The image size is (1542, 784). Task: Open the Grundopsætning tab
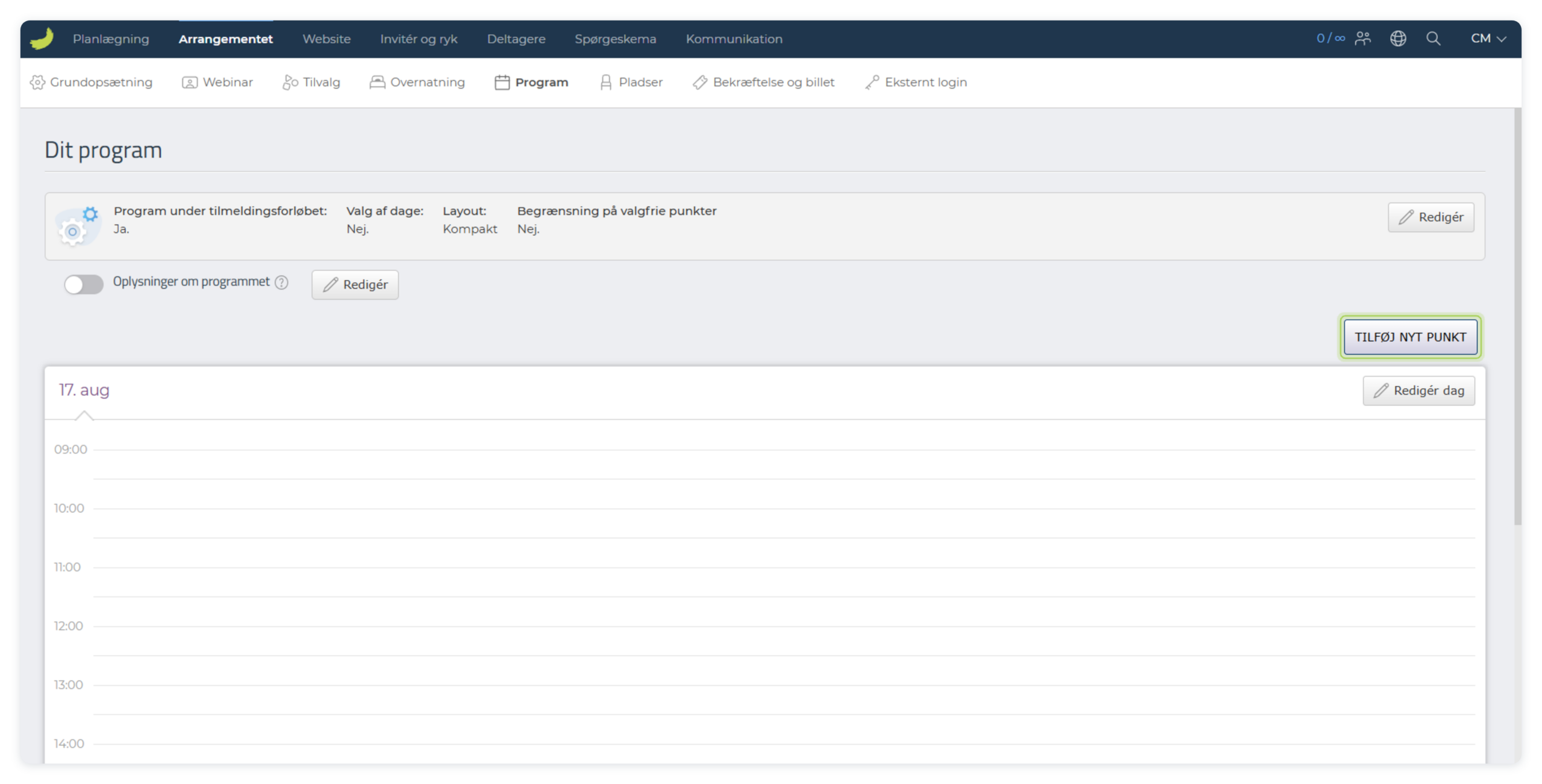coord(91,82)
